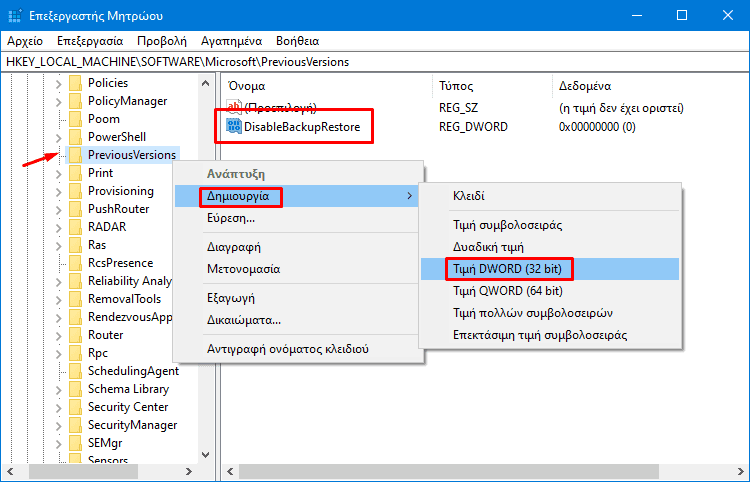Click the RcsPresence folder icon

click(x=76, y=263)
